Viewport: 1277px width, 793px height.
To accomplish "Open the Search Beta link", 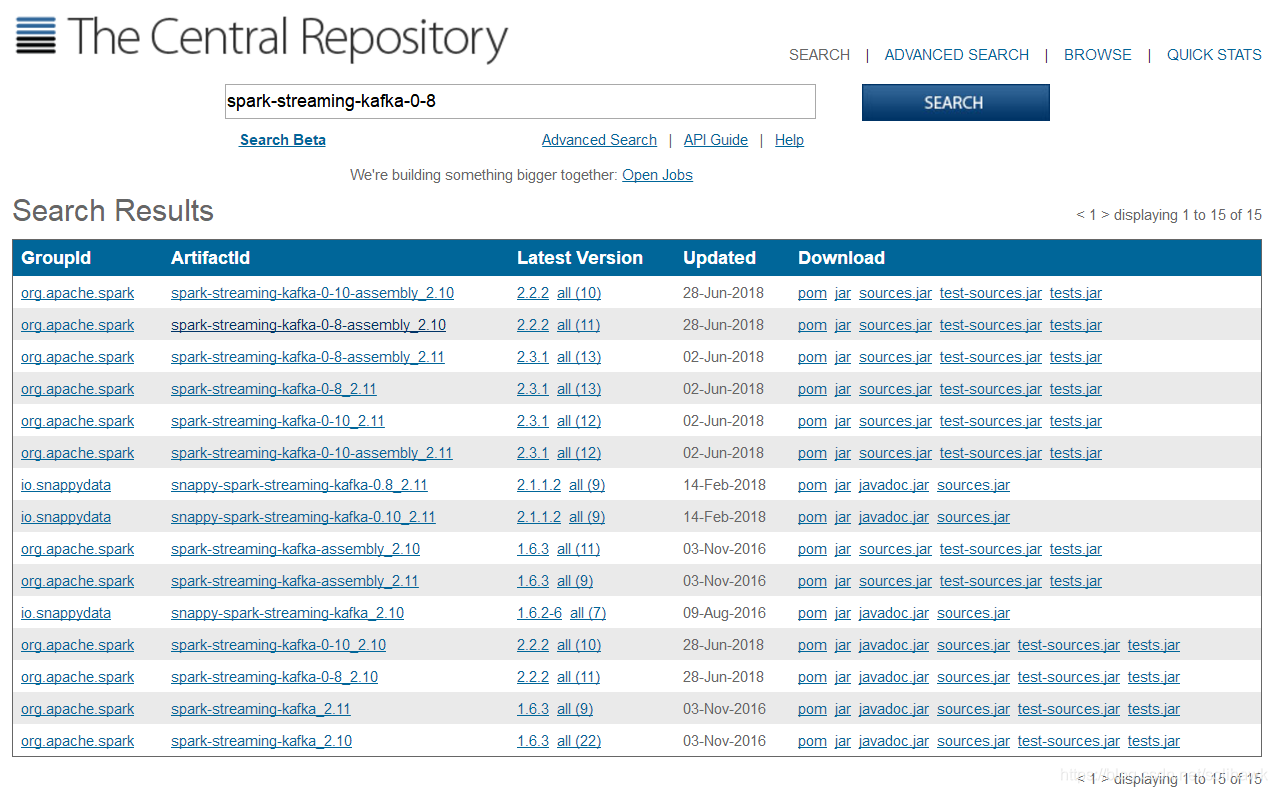I will coord(283,140).
